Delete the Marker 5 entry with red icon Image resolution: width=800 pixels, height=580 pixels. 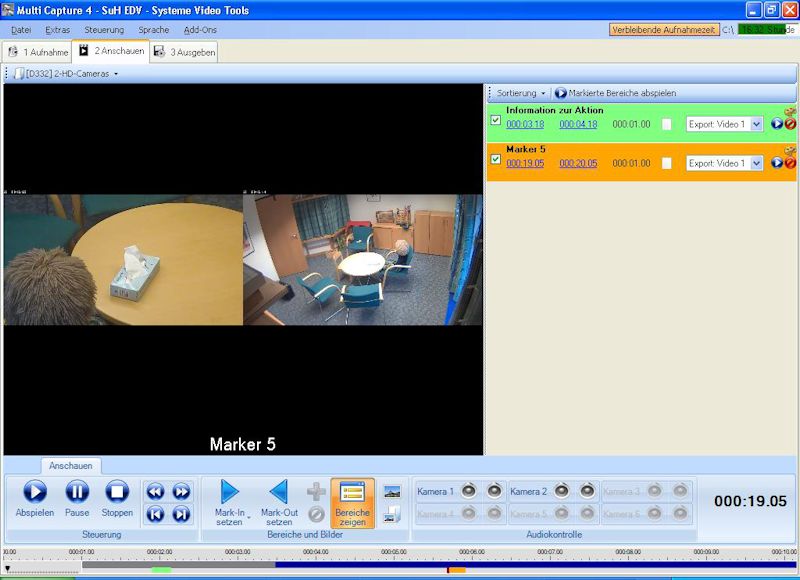tap(790, 163)
